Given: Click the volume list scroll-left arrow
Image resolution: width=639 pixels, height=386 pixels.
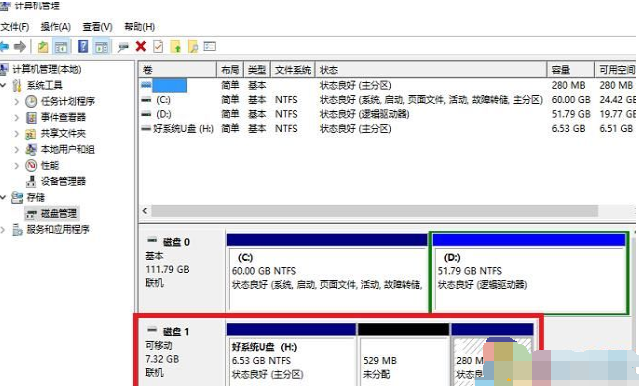Looking at the screenshot, I should point(145,211).
